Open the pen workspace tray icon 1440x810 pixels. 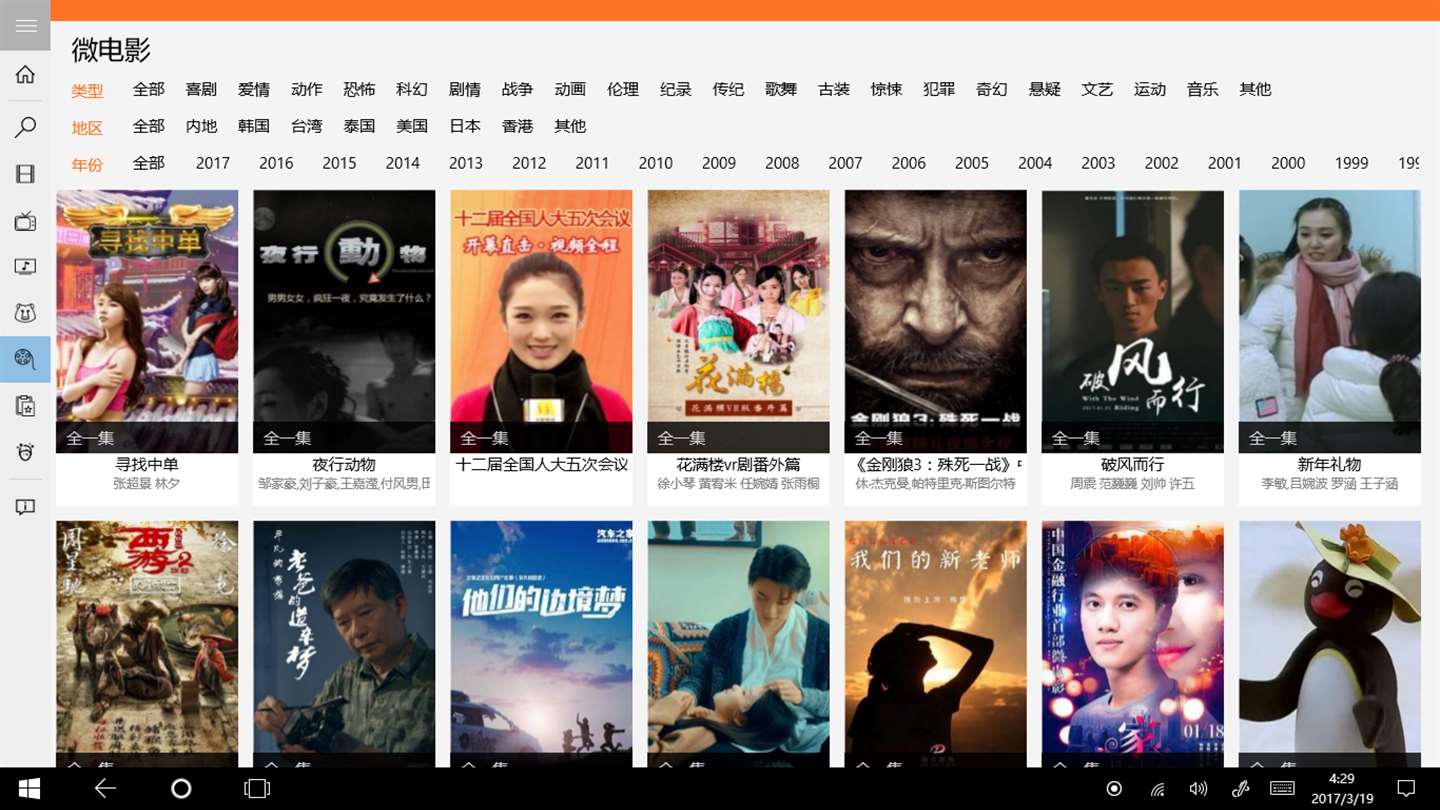point(1240,789)
